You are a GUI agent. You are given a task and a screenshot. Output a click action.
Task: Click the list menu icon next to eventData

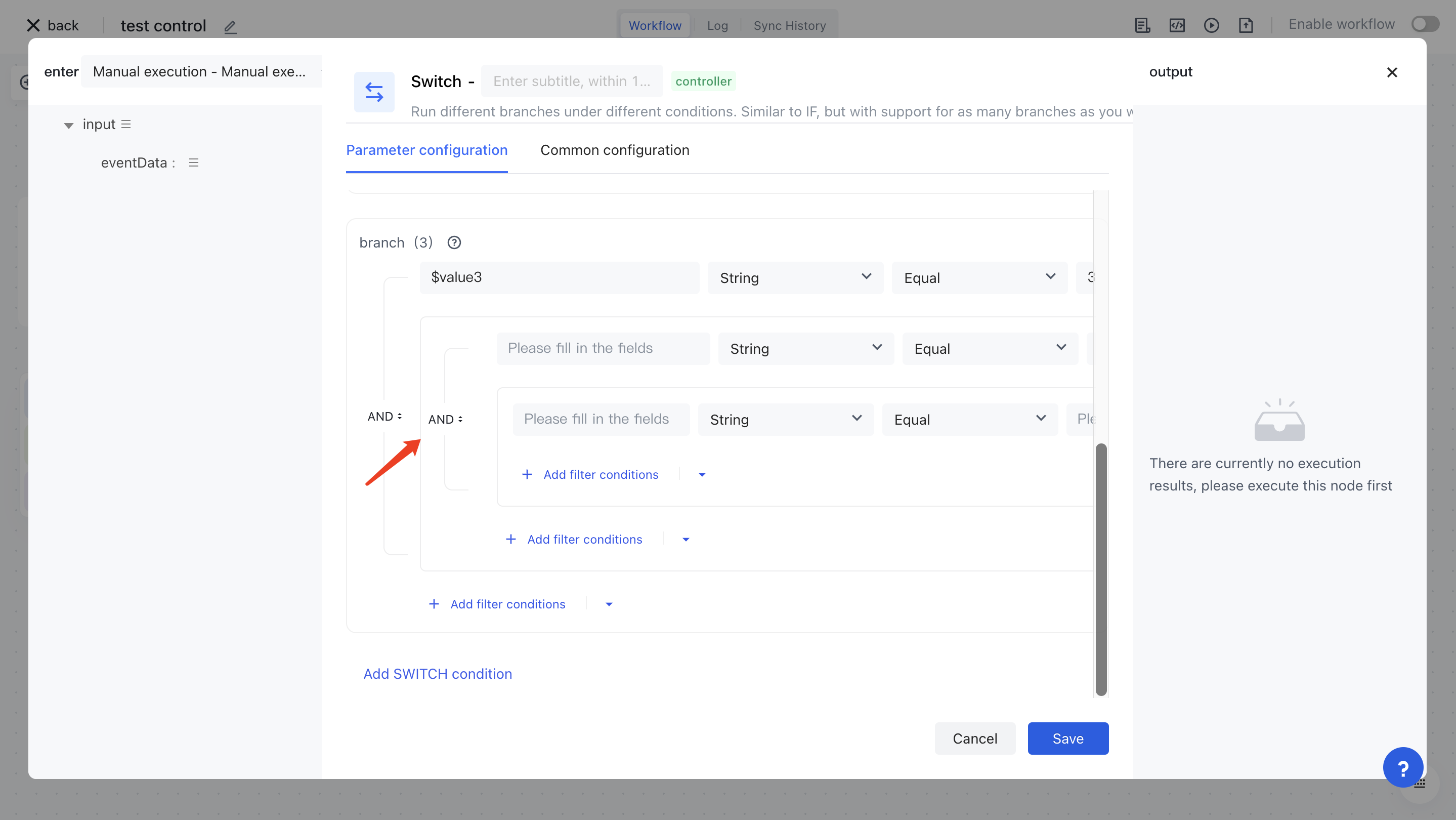point(193,163)
